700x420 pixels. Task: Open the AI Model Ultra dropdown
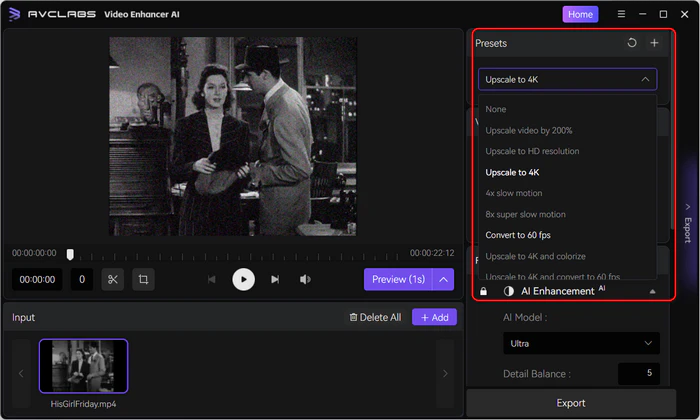[x=581, y=343]
